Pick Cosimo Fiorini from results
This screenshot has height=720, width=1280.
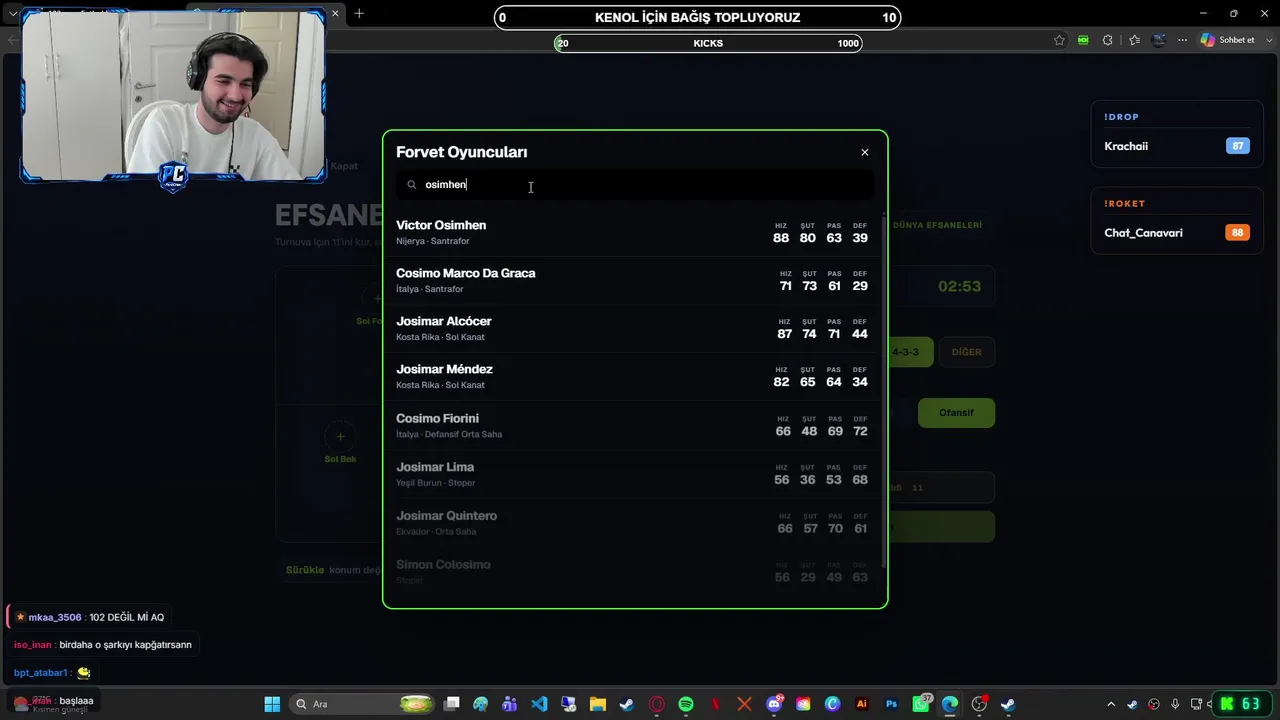click(633, 425)
